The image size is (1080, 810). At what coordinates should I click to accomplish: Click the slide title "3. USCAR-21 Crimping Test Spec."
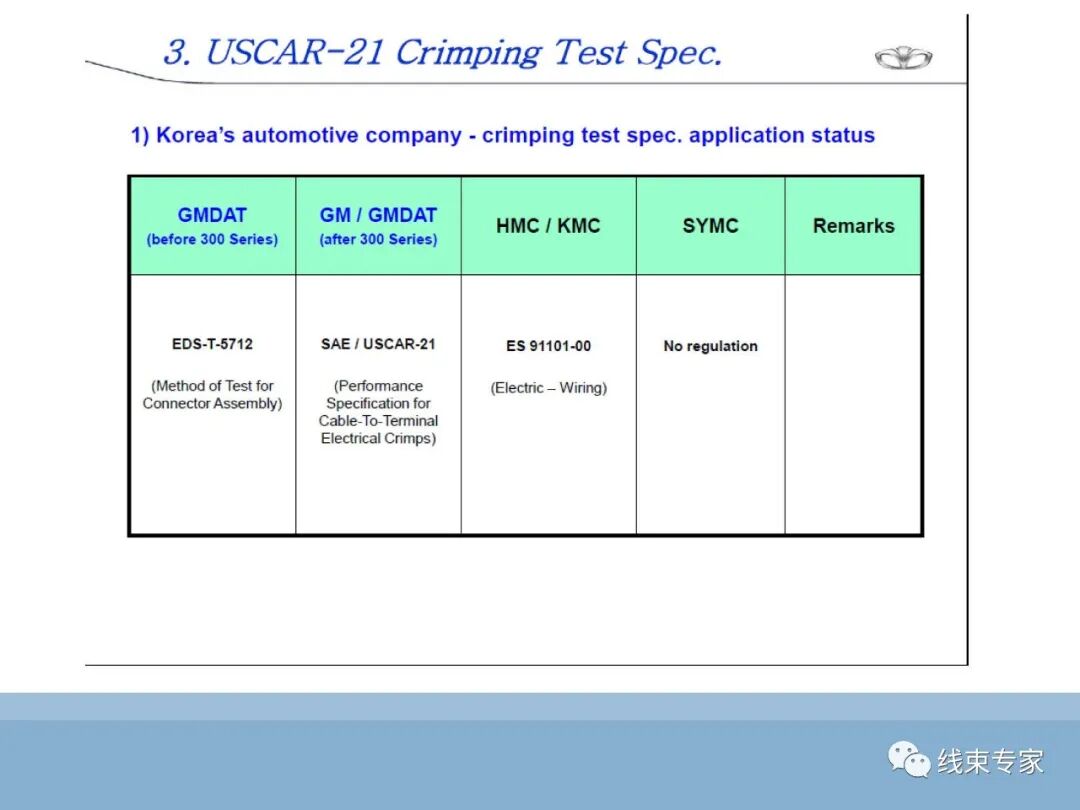click(x=442, y=52)
